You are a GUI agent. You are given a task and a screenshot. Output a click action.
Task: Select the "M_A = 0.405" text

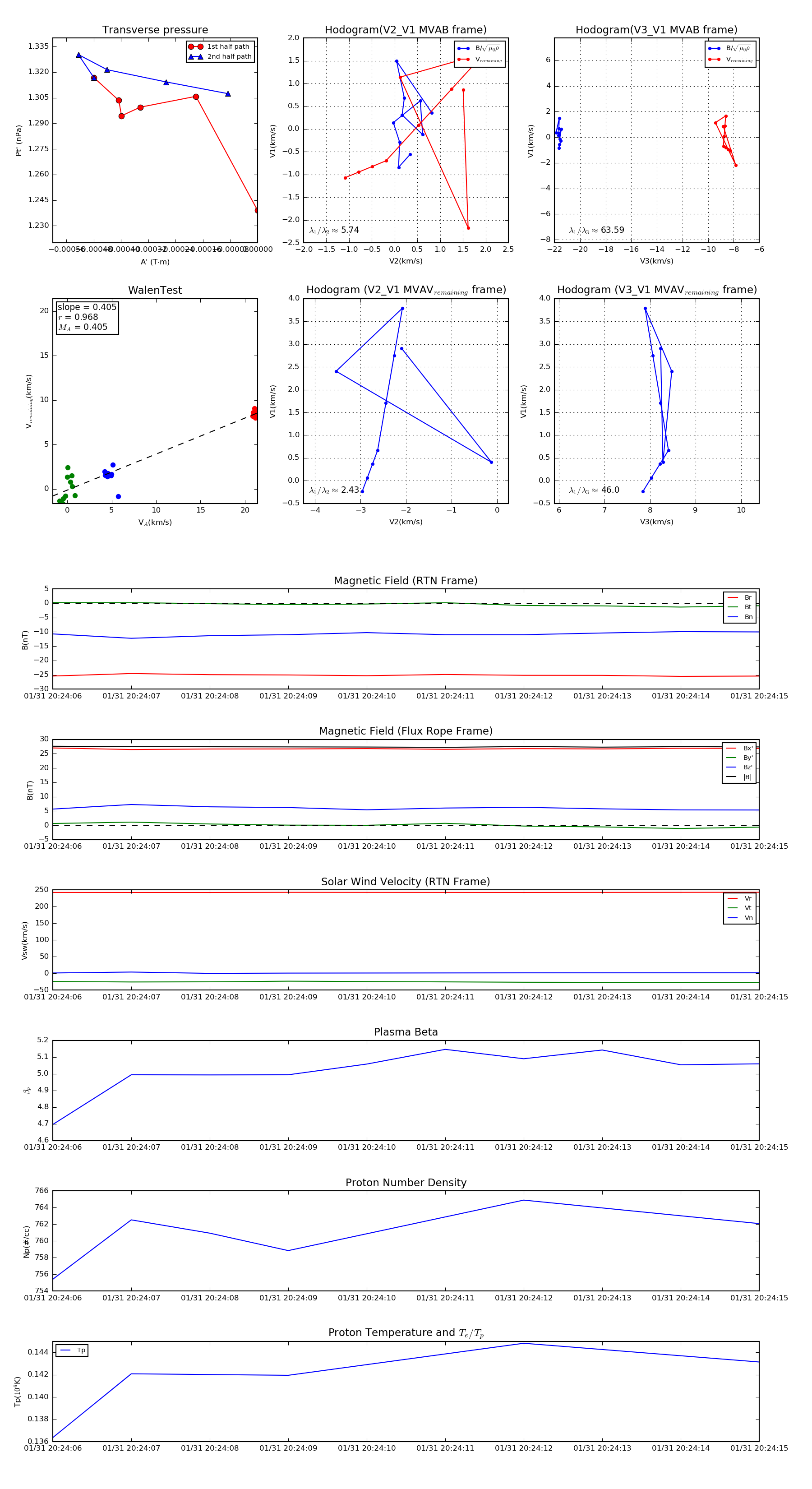pos(83,327)
